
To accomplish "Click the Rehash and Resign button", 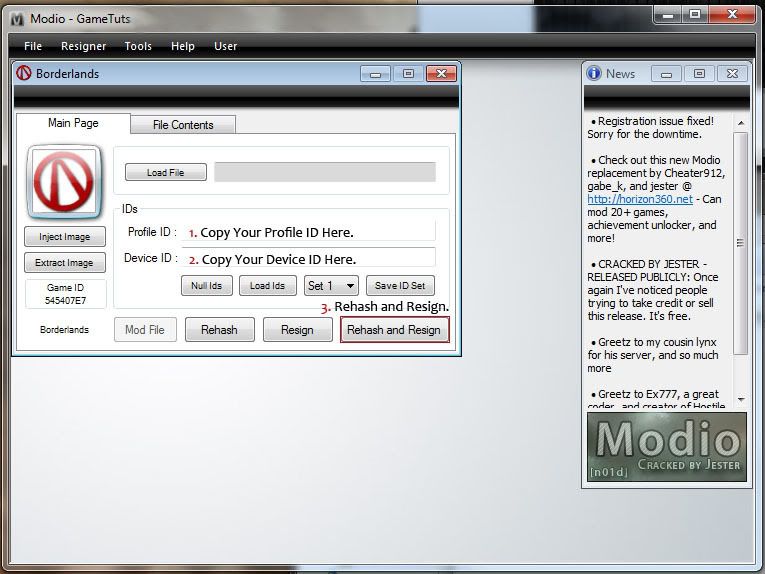I will point(394,330).
